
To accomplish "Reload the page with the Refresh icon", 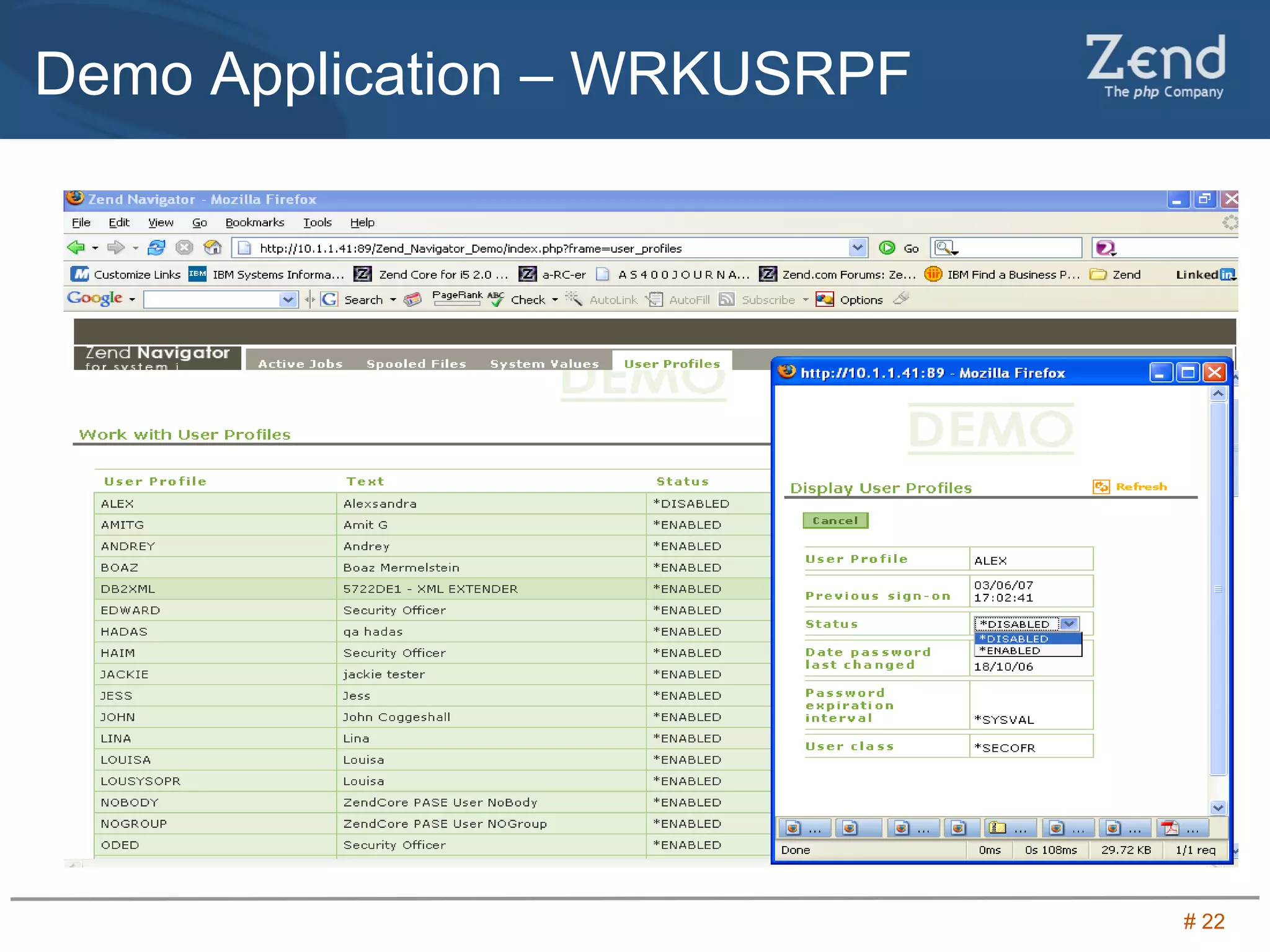I will pos(156,248).
